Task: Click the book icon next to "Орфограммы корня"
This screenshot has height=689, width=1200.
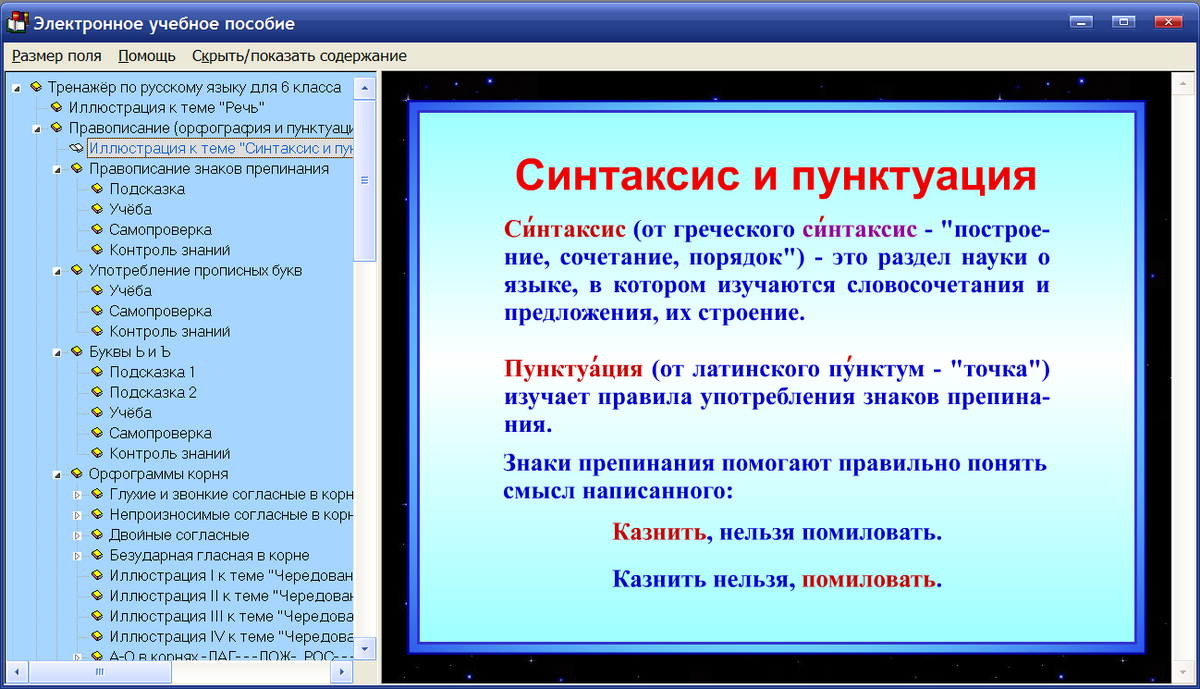Action: tap(75, 473)
